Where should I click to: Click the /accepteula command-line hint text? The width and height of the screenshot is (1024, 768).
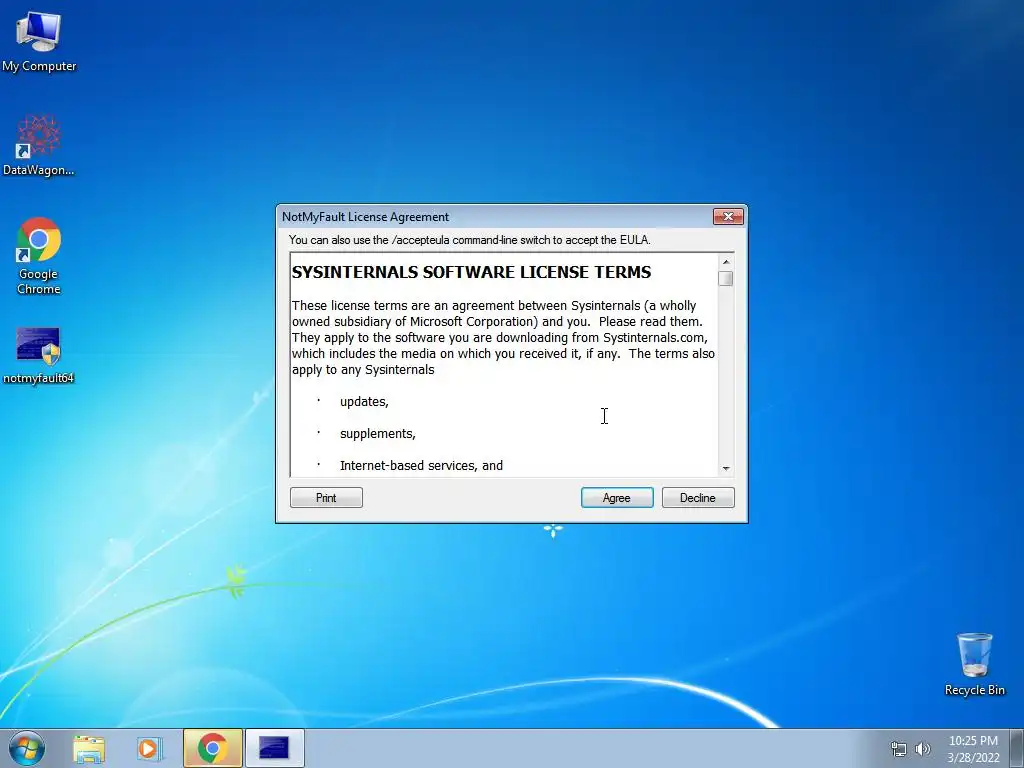pyautogui.click(x=470, y=240)
